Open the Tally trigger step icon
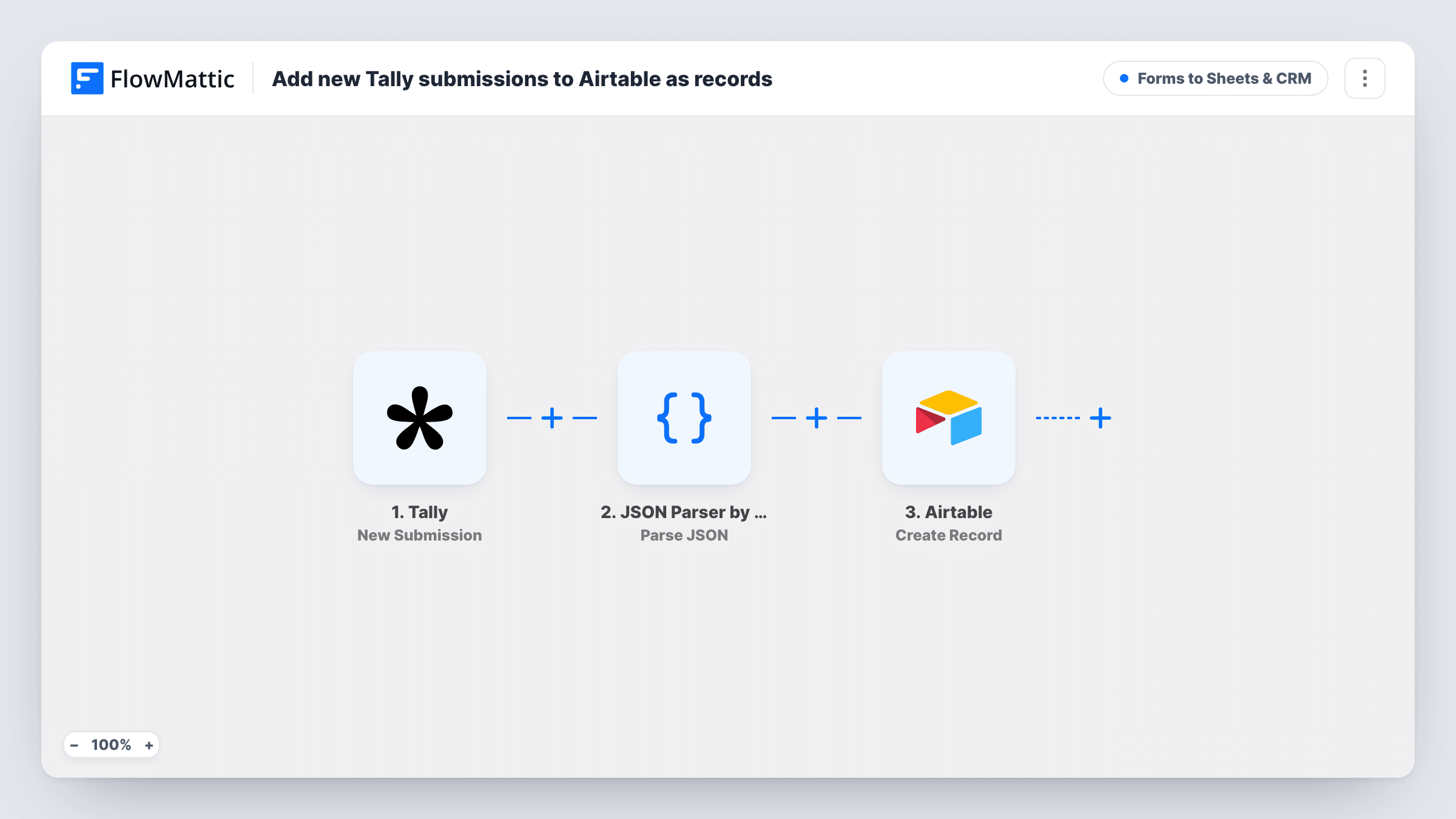This screenshot has height=819, width=1456. [x=420, y=418]
